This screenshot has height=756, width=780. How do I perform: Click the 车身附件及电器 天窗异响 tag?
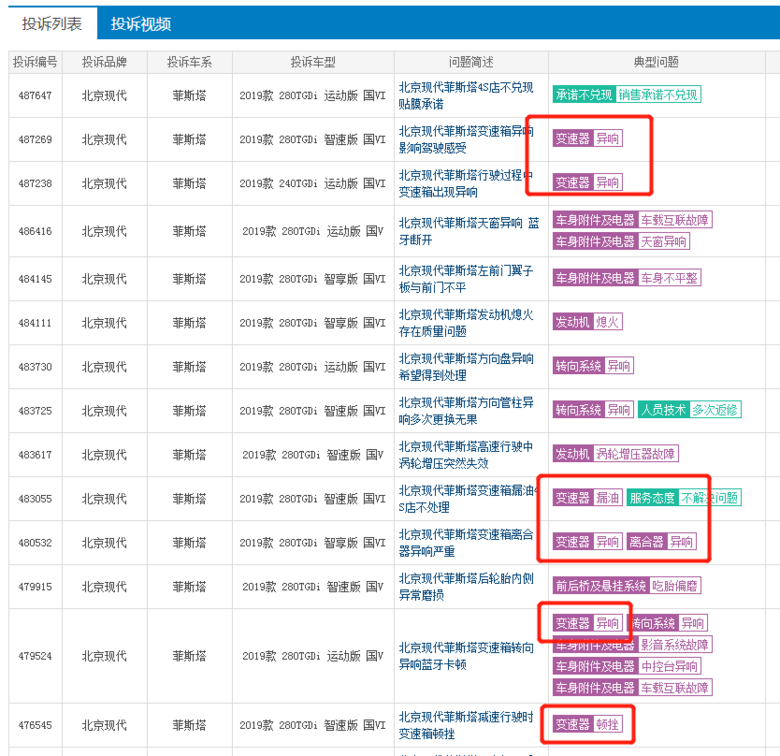pyautogui.click(x=621, y=242)
